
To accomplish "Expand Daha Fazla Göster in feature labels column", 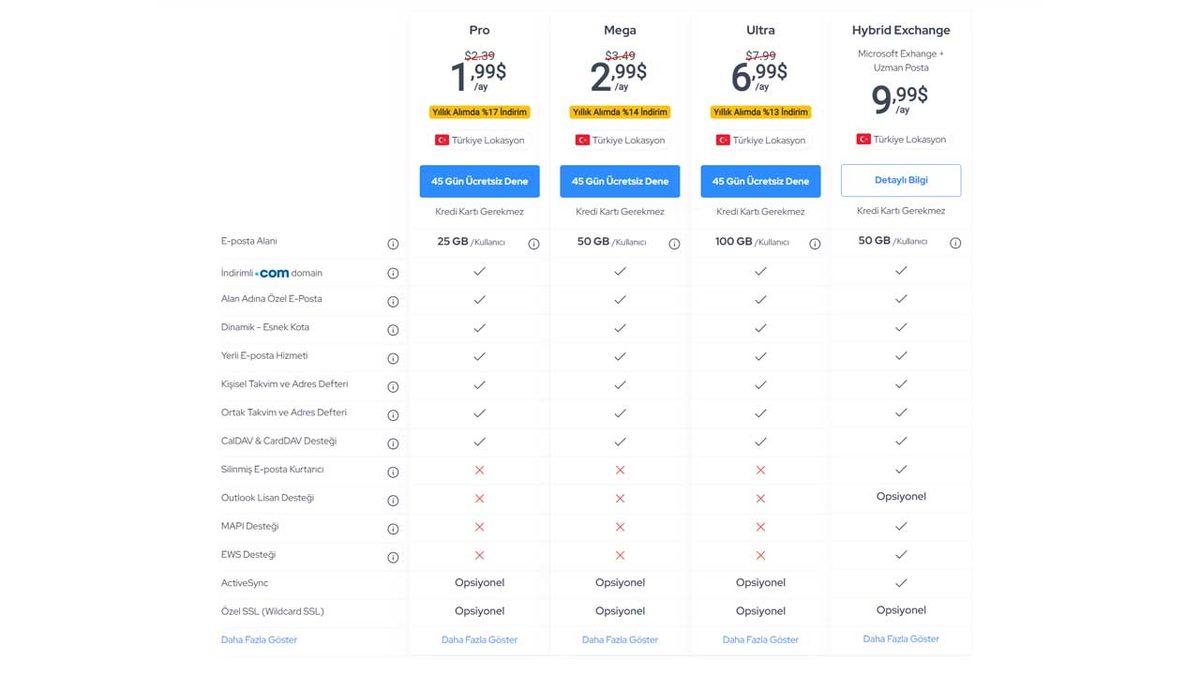I will 259,640.
